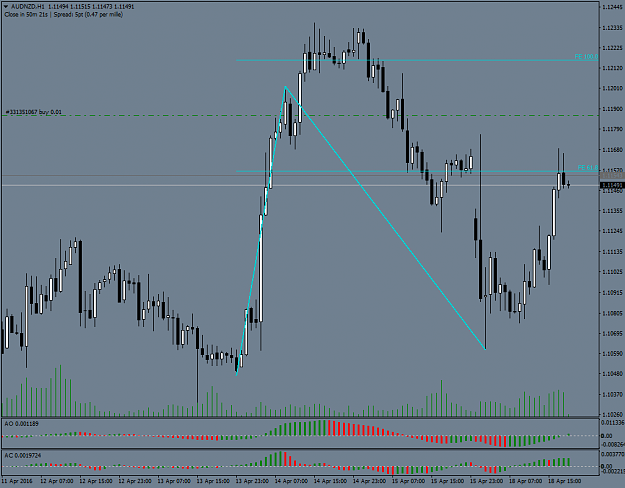625x488 pixels.
Task: Click the '11 Apr 2016' time axis label
Action: coord(18,481)
